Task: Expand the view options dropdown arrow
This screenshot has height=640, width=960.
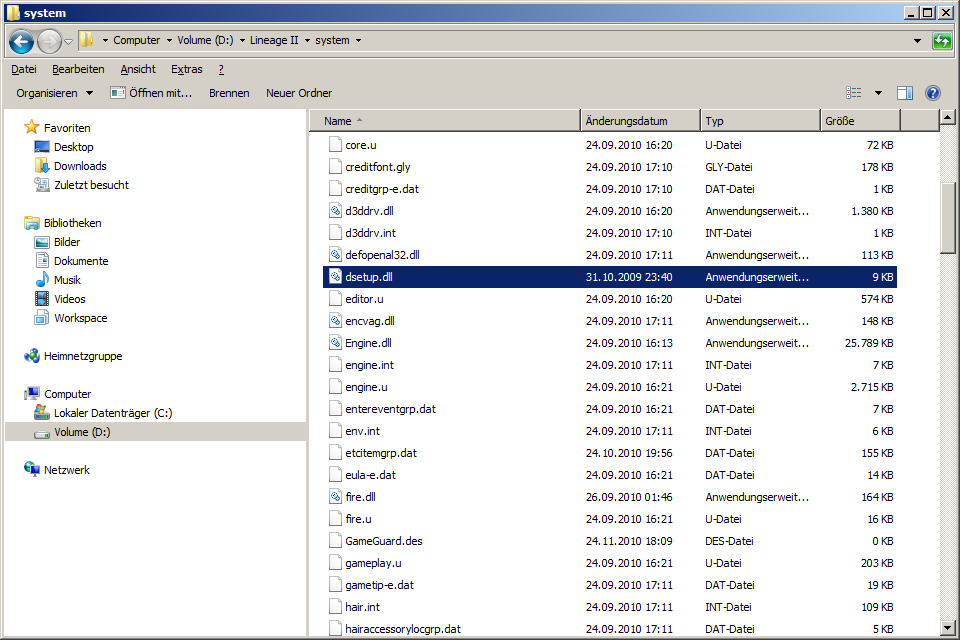Action: 878,93
